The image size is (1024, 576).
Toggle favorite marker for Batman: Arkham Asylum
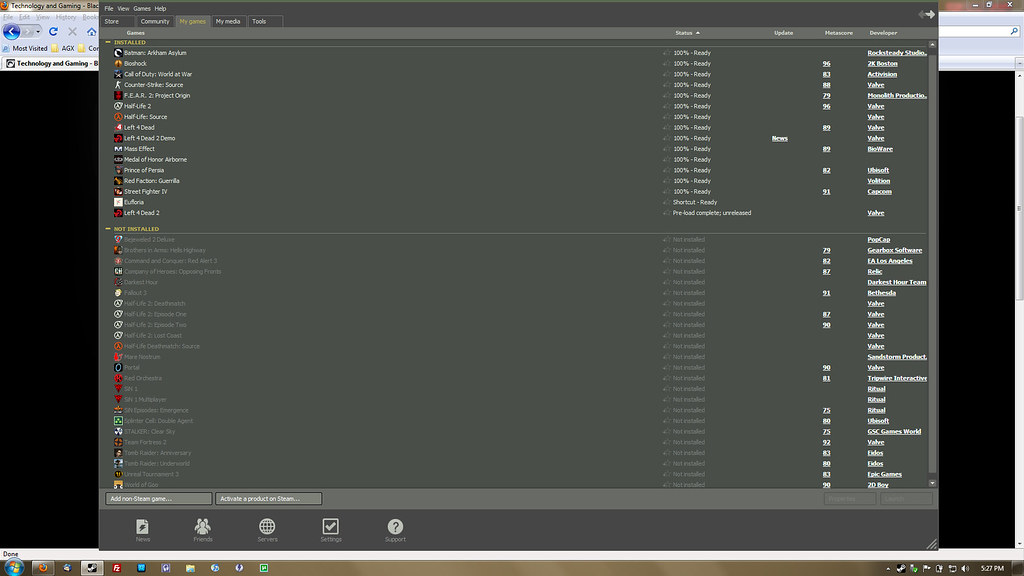pyautogui.click(x=666, y=53)
